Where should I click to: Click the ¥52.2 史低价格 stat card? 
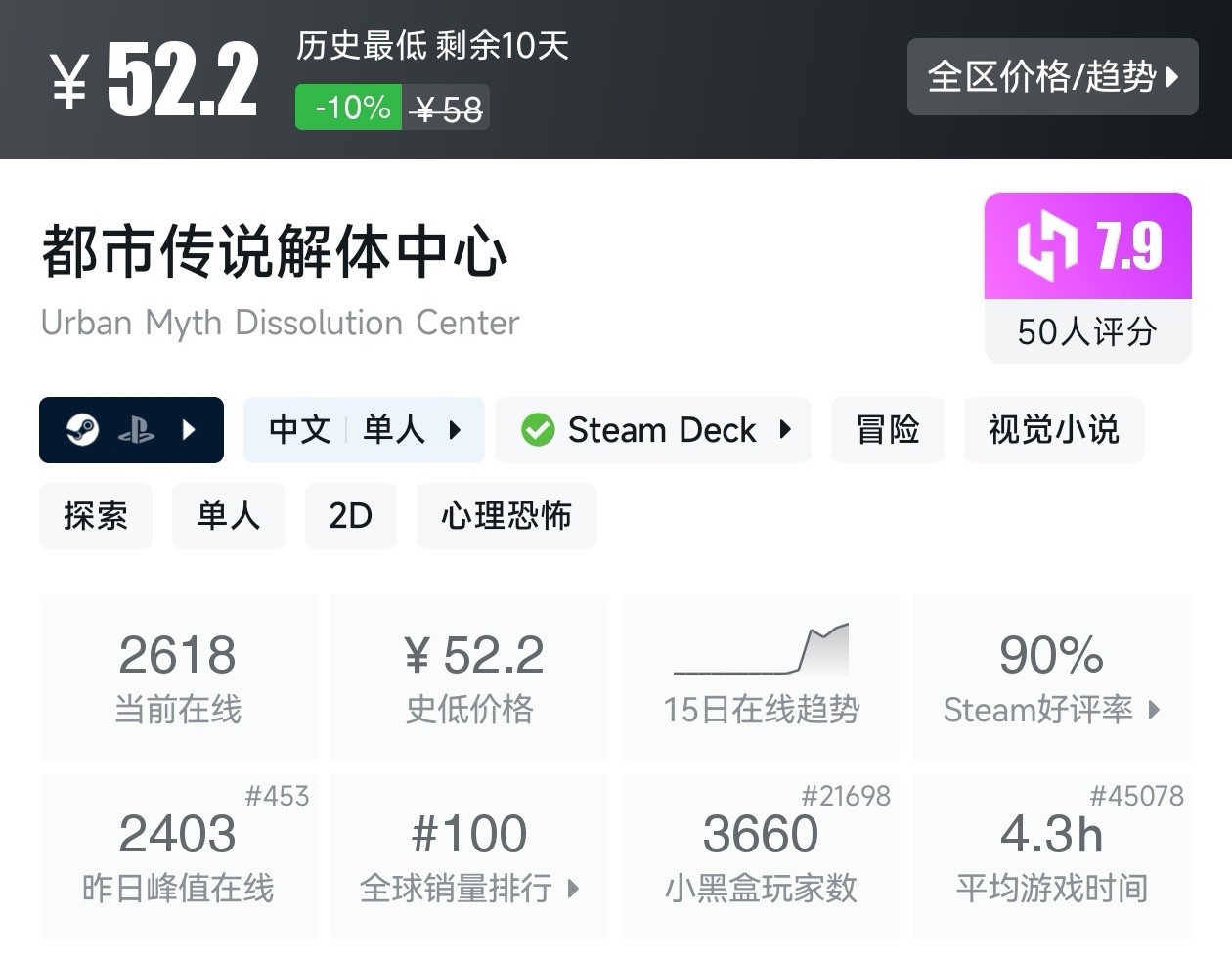point(469,677)
